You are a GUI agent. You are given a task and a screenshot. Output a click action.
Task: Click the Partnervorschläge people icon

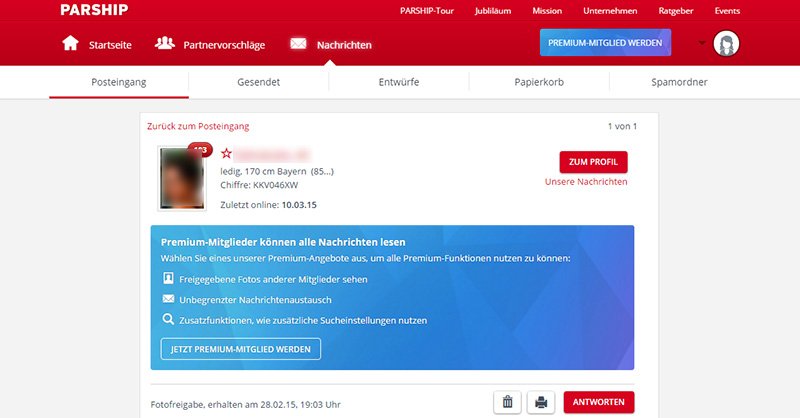click(x=165, y=43)
